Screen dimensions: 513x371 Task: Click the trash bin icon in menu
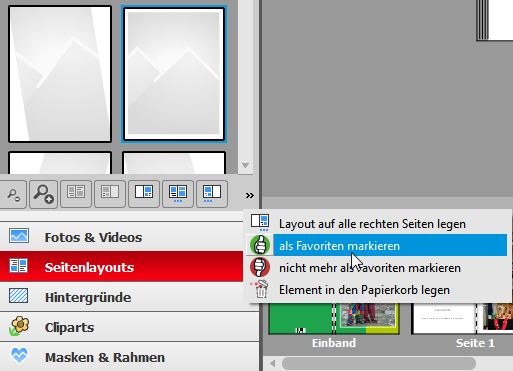click(260, 289)
